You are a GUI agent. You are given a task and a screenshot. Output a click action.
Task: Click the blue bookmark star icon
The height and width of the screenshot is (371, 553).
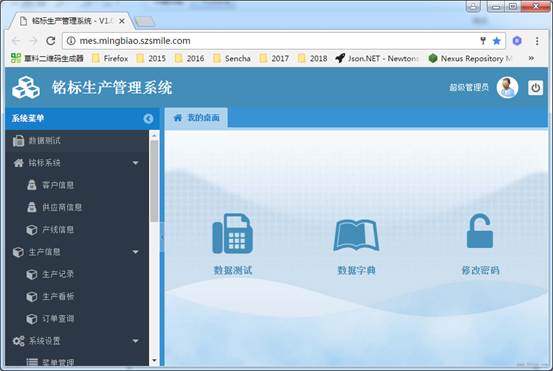[497, 41]
